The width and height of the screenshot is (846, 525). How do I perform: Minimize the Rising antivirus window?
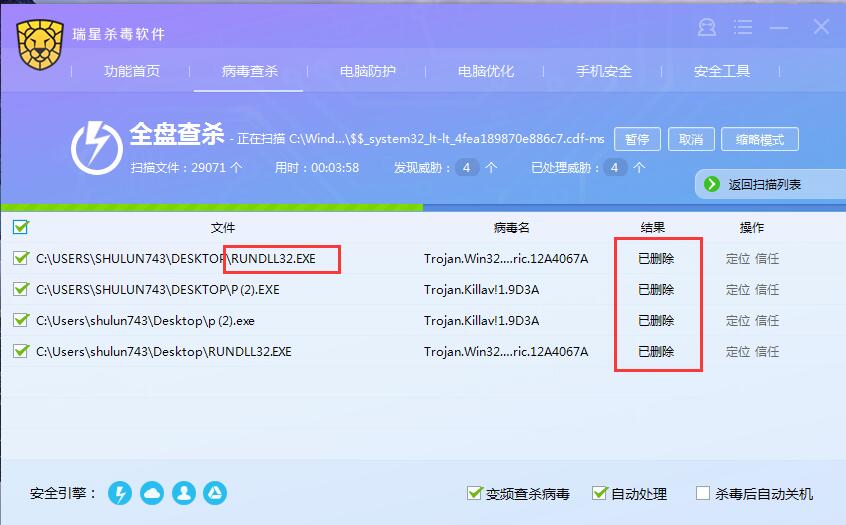779,28
